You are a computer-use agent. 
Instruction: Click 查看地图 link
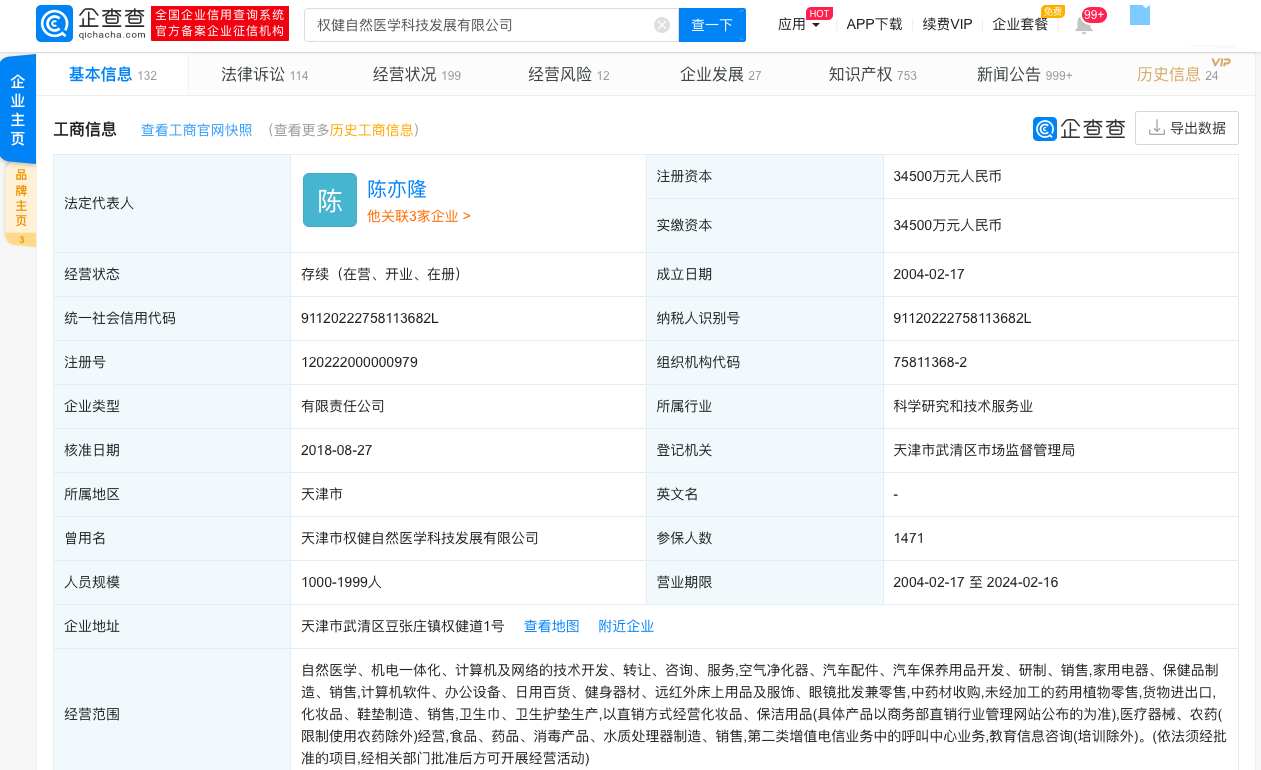click(x=552, y=626)
